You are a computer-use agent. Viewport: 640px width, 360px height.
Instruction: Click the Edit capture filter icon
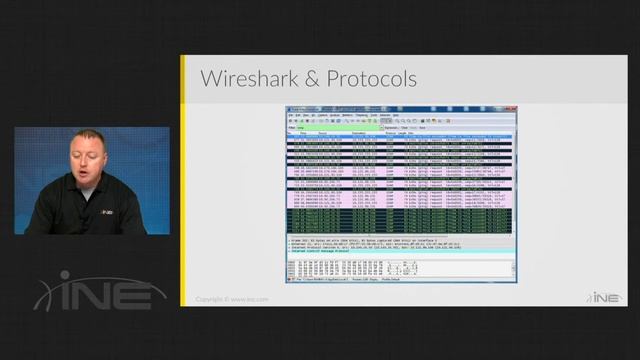(x=422, y=121)
